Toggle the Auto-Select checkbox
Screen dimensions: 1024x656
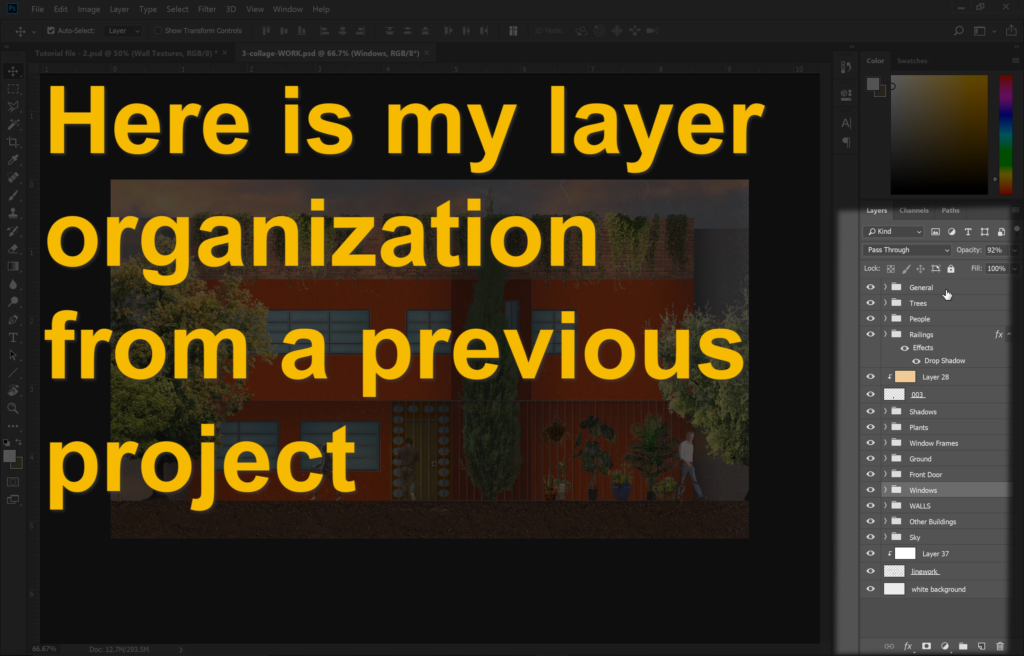point(50,31)
